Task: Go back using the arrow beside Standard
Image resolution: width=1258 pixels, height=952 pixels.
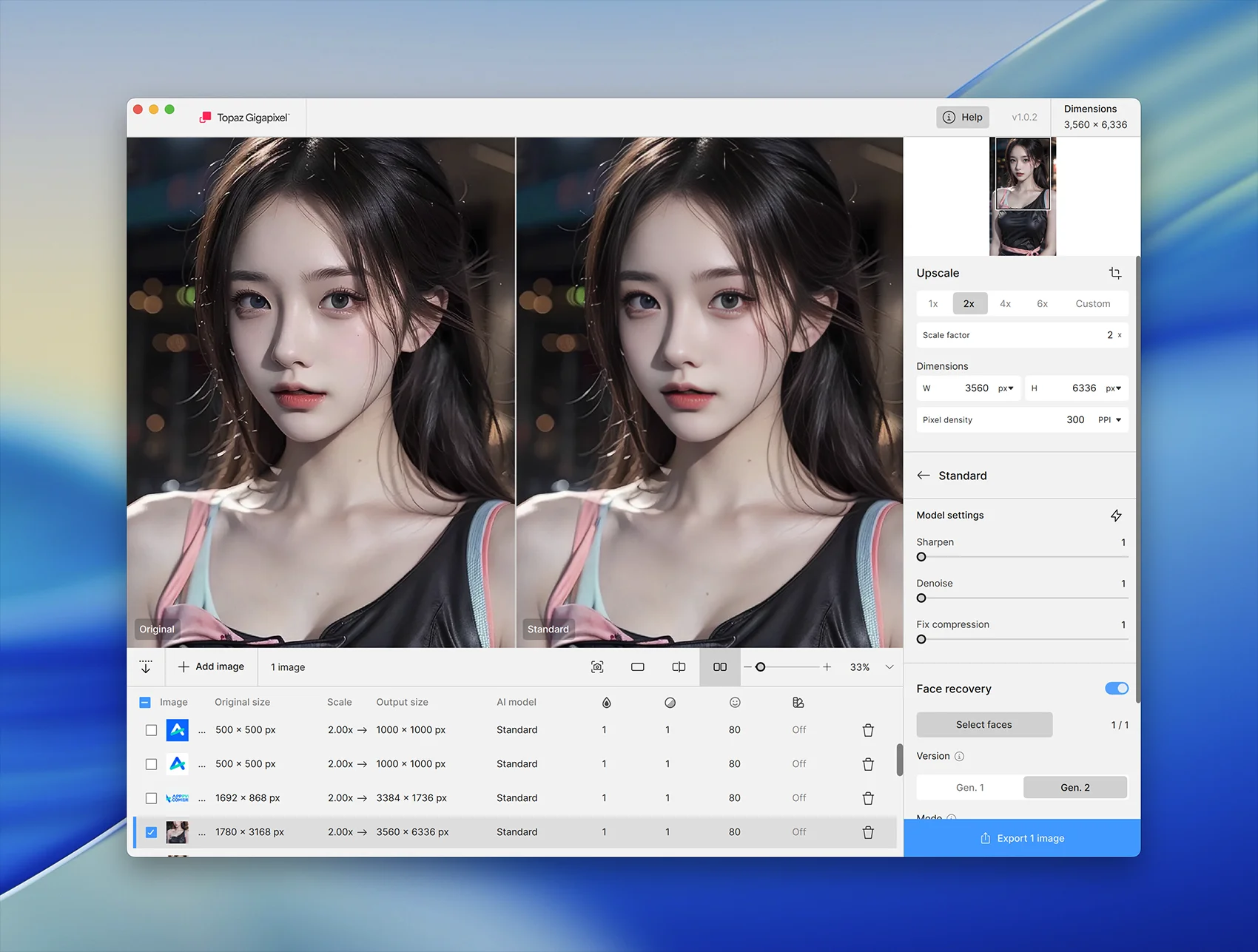Action: pyautogui.click(x=924, y=476)
